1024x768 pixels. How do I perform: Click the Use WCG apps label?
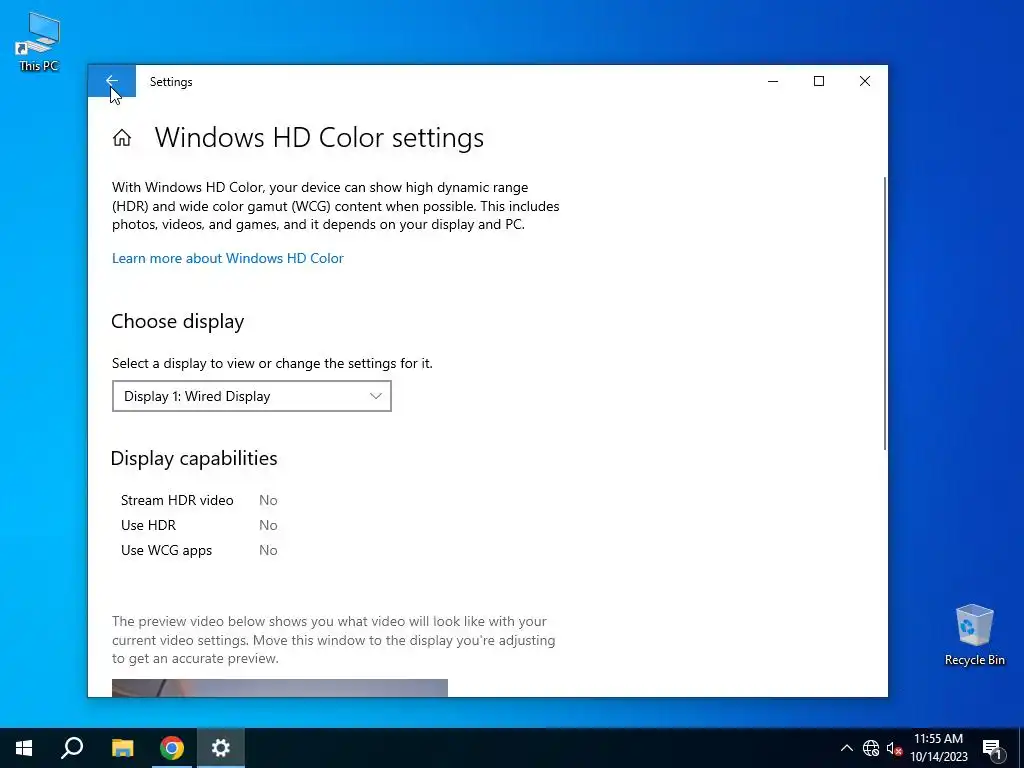pos(167,551)
